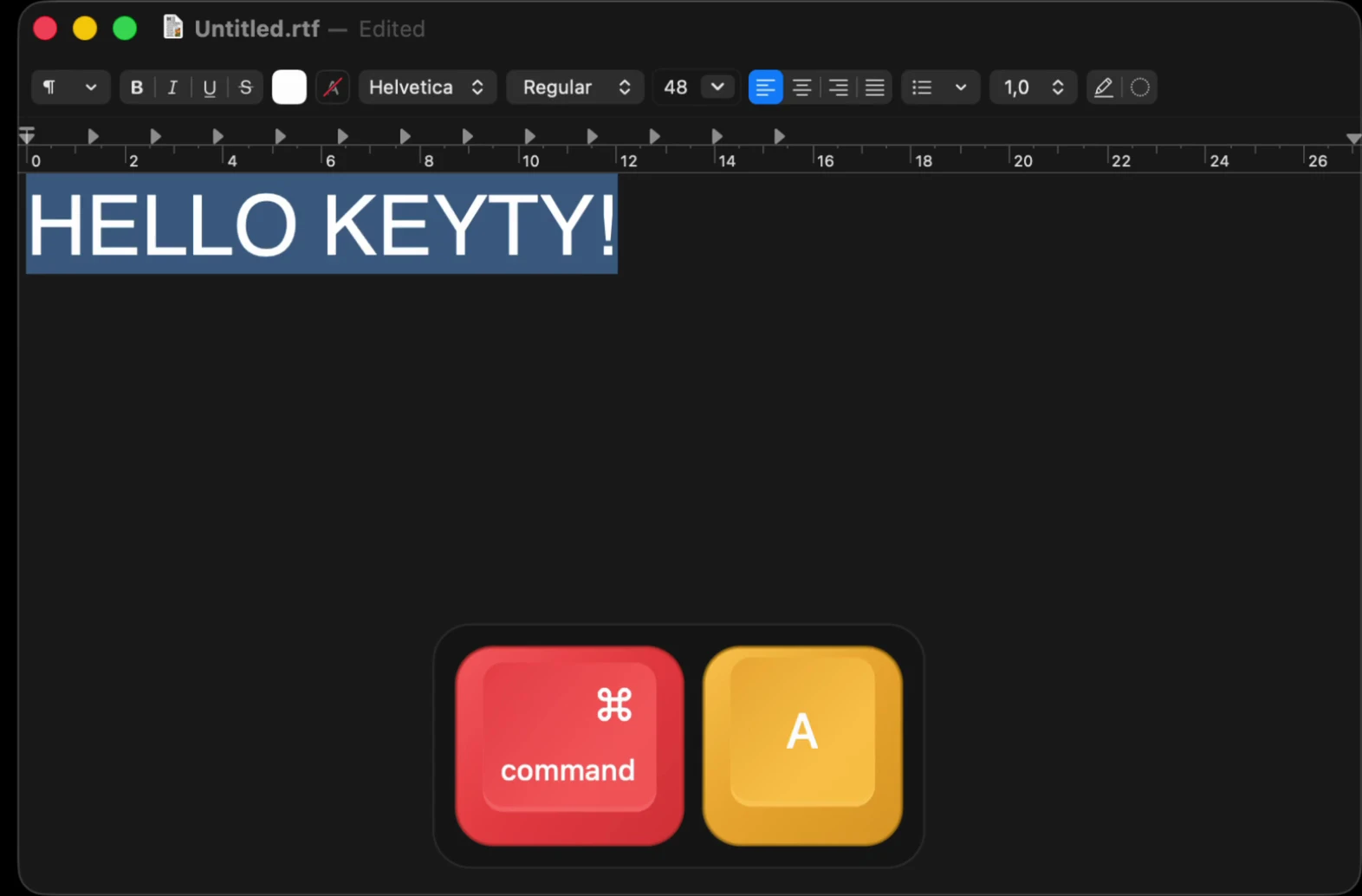
Task: Minimize the Untitled.rtf window
Action: point(85,29)
